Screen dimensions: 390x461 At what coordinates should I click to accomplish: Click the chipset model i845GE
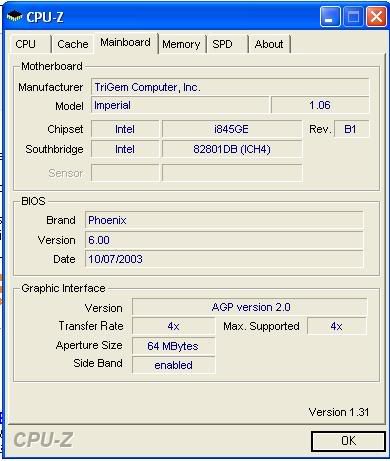click(232, 129)
